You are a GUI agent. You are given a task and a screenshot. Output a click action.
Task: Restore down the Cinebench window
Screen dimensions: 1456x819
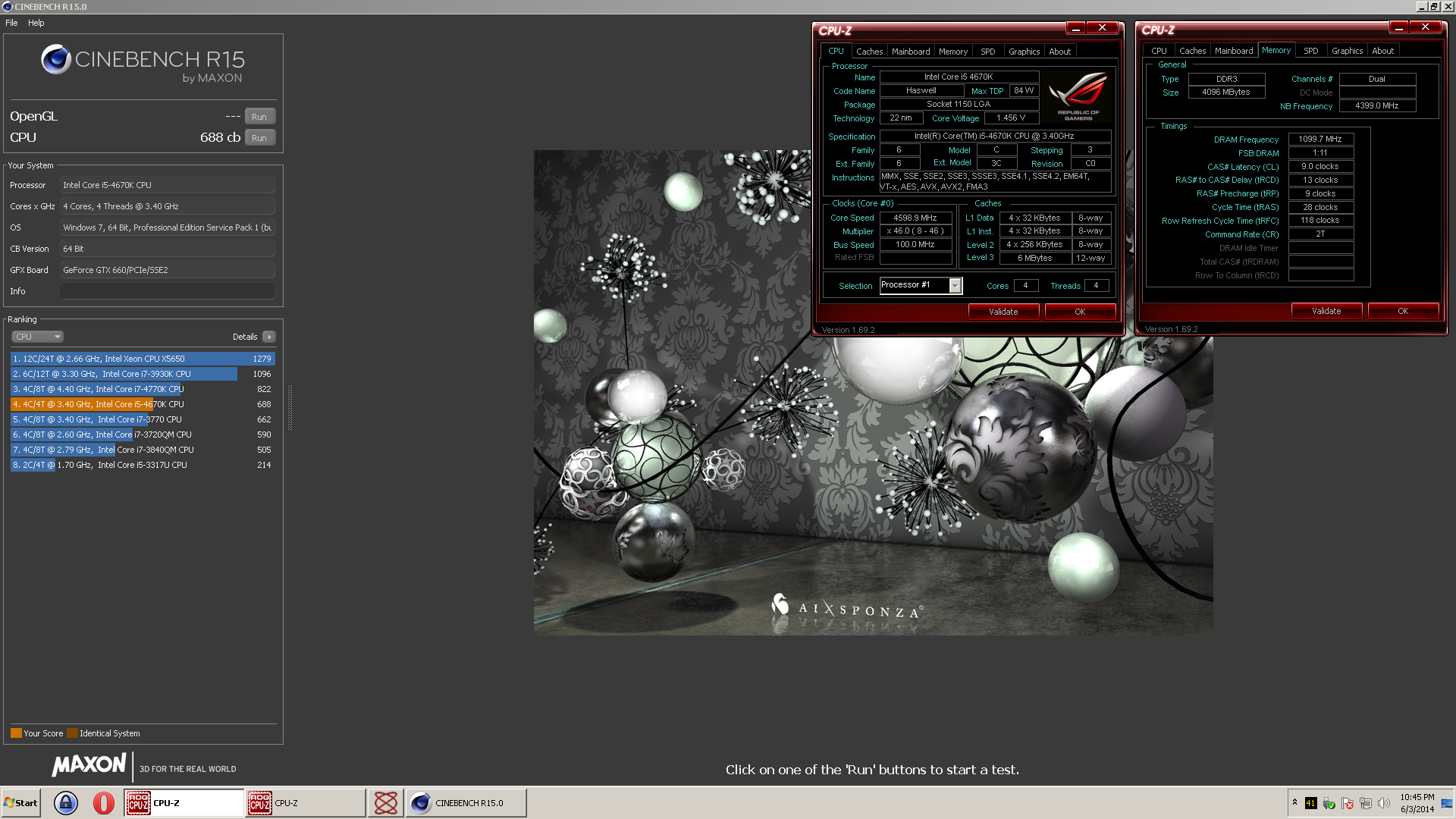tap(1433, 6)
